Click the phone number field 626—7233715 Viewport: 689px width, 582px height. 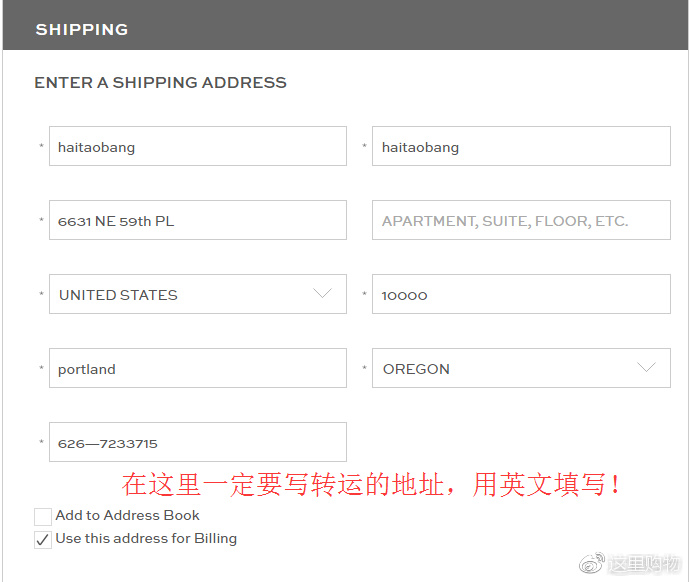tap(197, 443)
